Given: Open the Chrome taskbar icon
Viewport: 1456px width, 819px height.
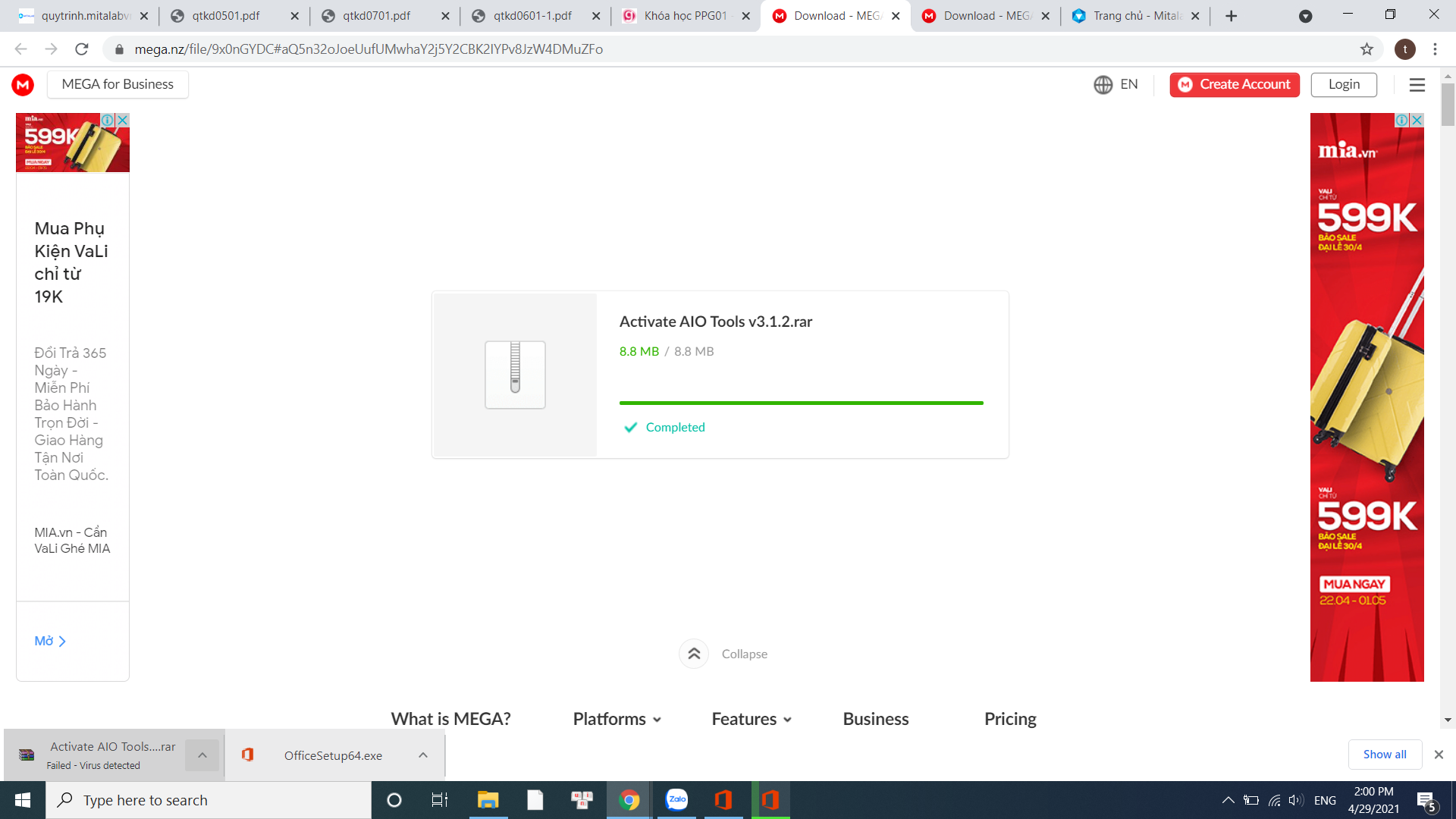Looking at the screenshot, I should pyautogui.click(x=629, y=800).
